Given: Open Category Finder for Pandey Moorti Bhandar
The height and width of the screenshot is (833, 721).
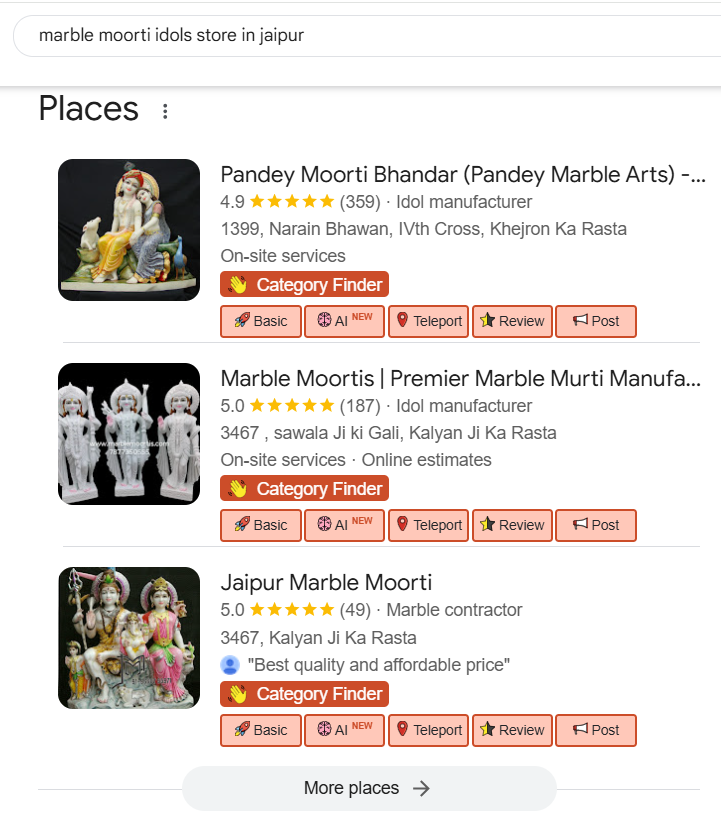Looking at the screenshot, I should [304, 285].
